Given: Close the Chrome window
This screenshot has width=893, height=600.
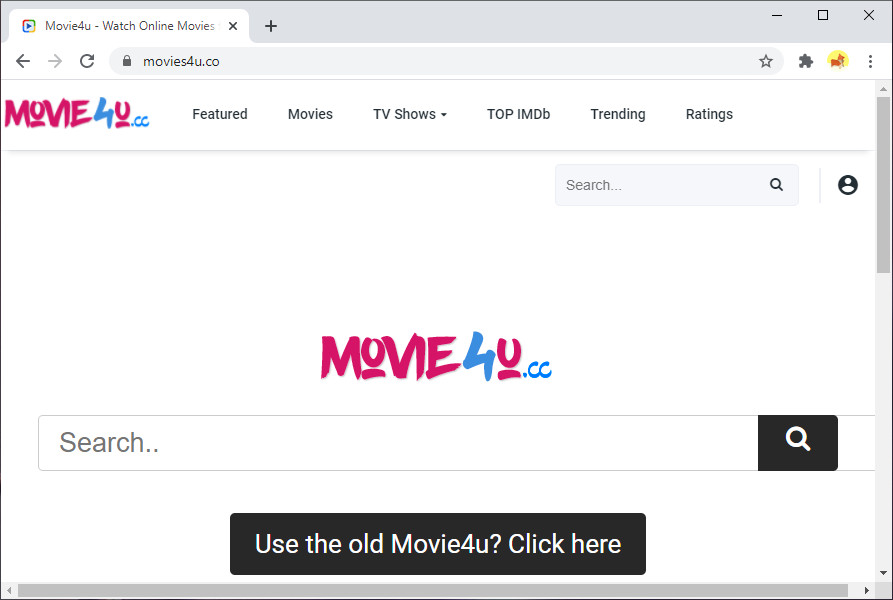Looking at the screenshot, I should [869, 15].
